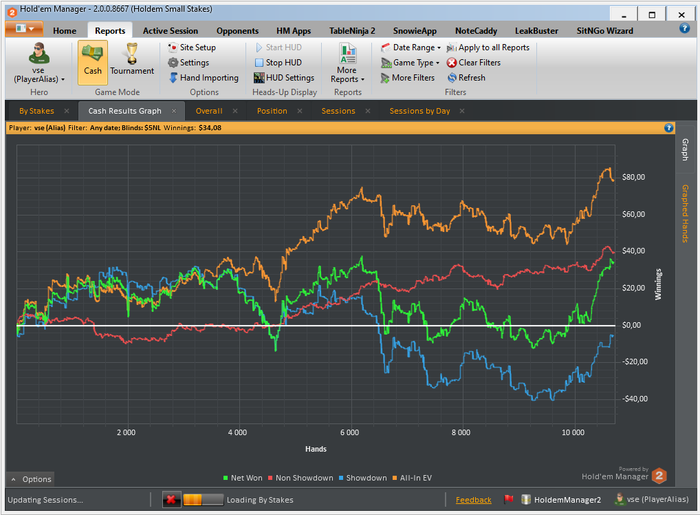Open the NoteCaddy tab
Screen dimensions: 700x515
click(476, 31)
